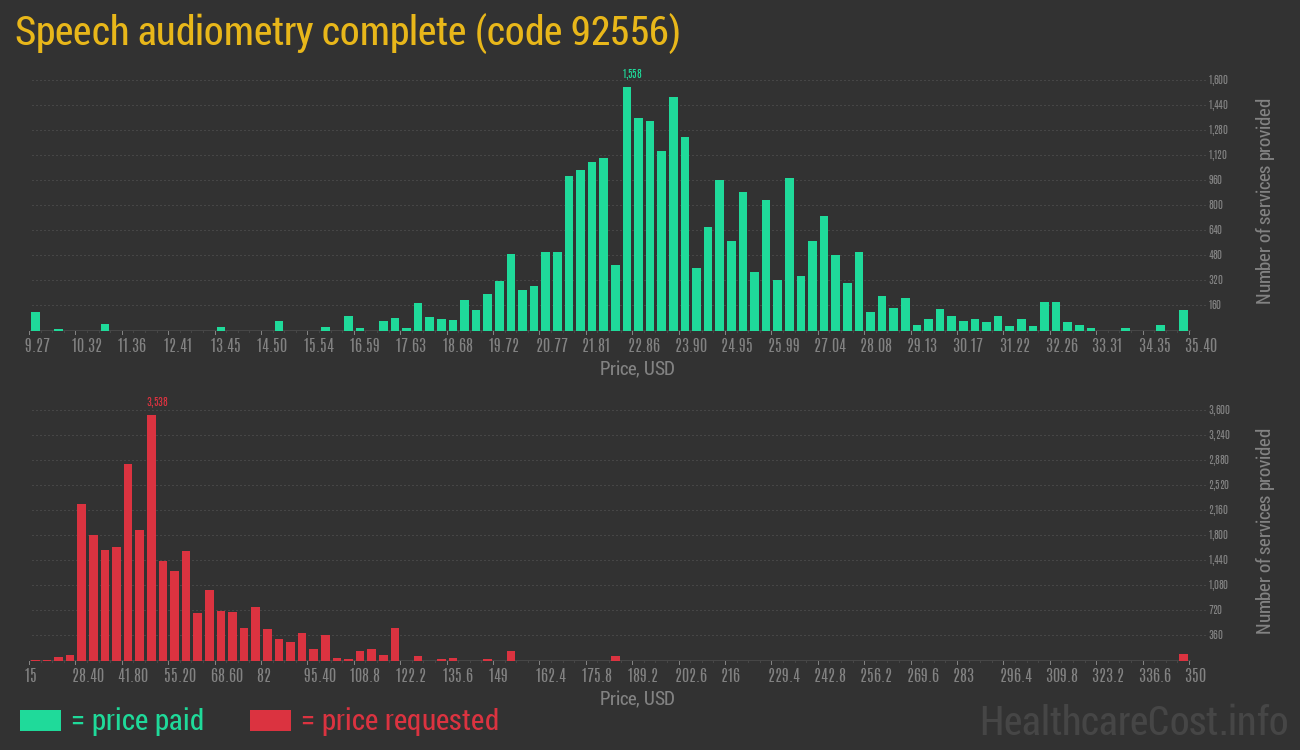Click the upper "Number of services provided" axis title
Viewport: 1300px width, 750px height.
(1264, 201)
